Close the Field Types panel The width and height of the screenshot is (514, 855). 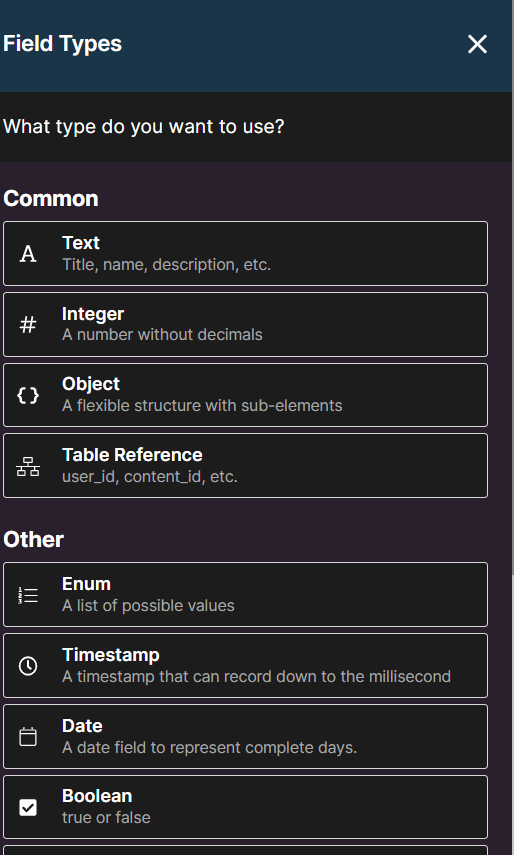click(x=477, y=44)
